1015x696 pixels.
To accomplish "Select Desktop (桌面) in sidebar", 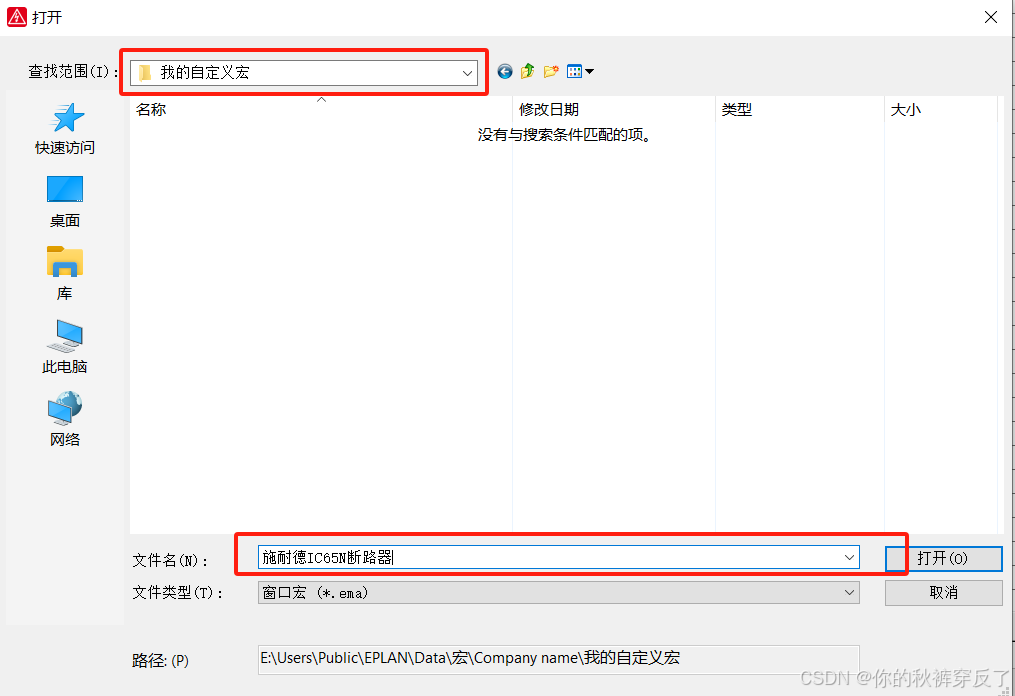I will (65, 202).
